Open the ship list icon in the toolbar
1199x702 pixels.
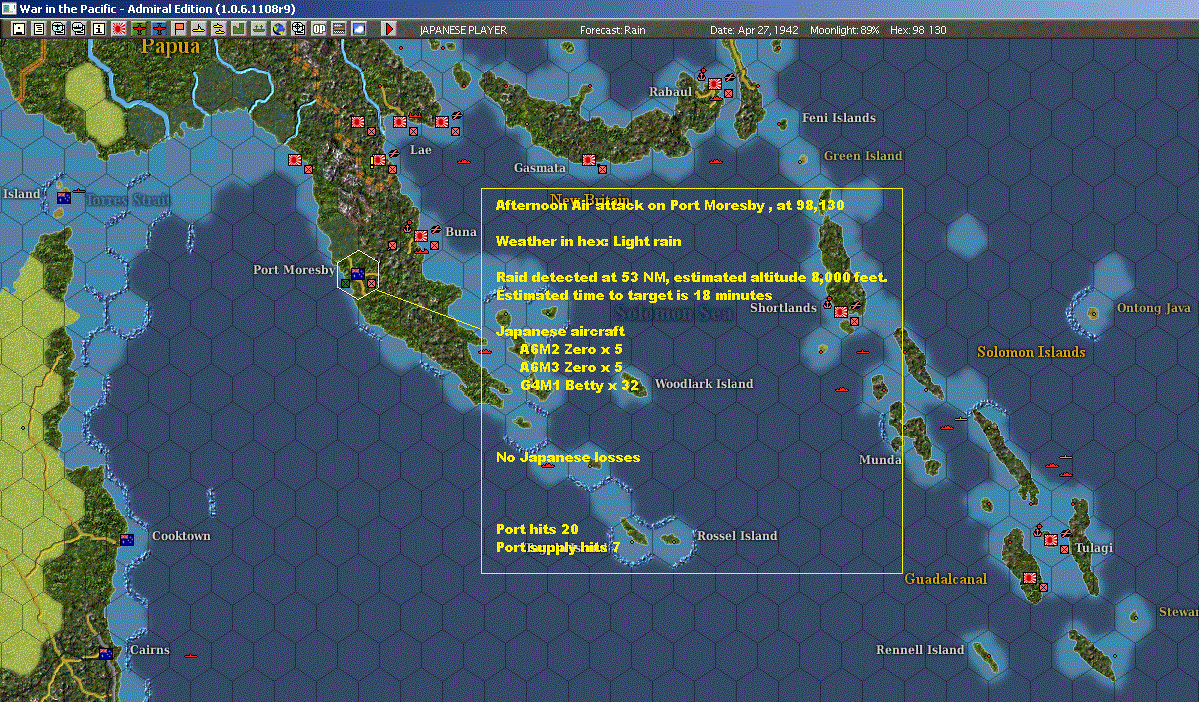(79, 29)
